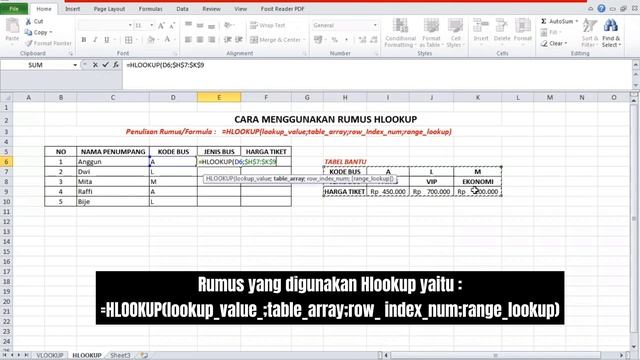This screenshot has height=360, width=640.
Task: Expand the formula bar chevron
Action: tap(636, 65)
